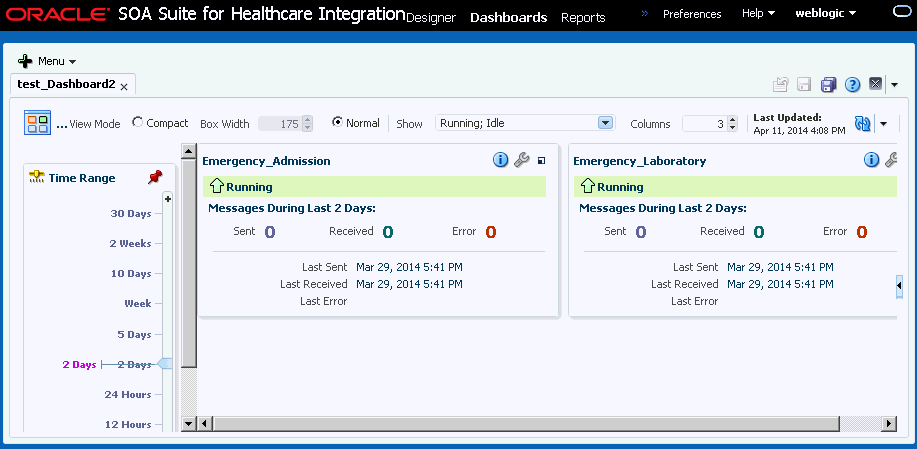
Task: Open the Emergency_Admission wrench configure icon
Action: 521,160
